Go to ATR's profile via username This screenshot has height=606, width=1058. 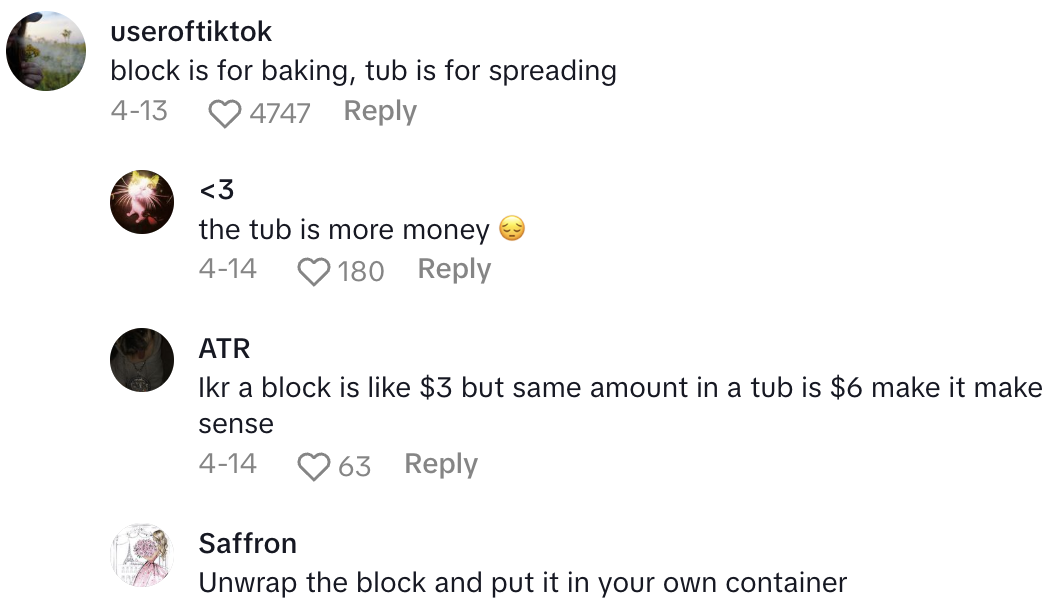click(224, 348)
